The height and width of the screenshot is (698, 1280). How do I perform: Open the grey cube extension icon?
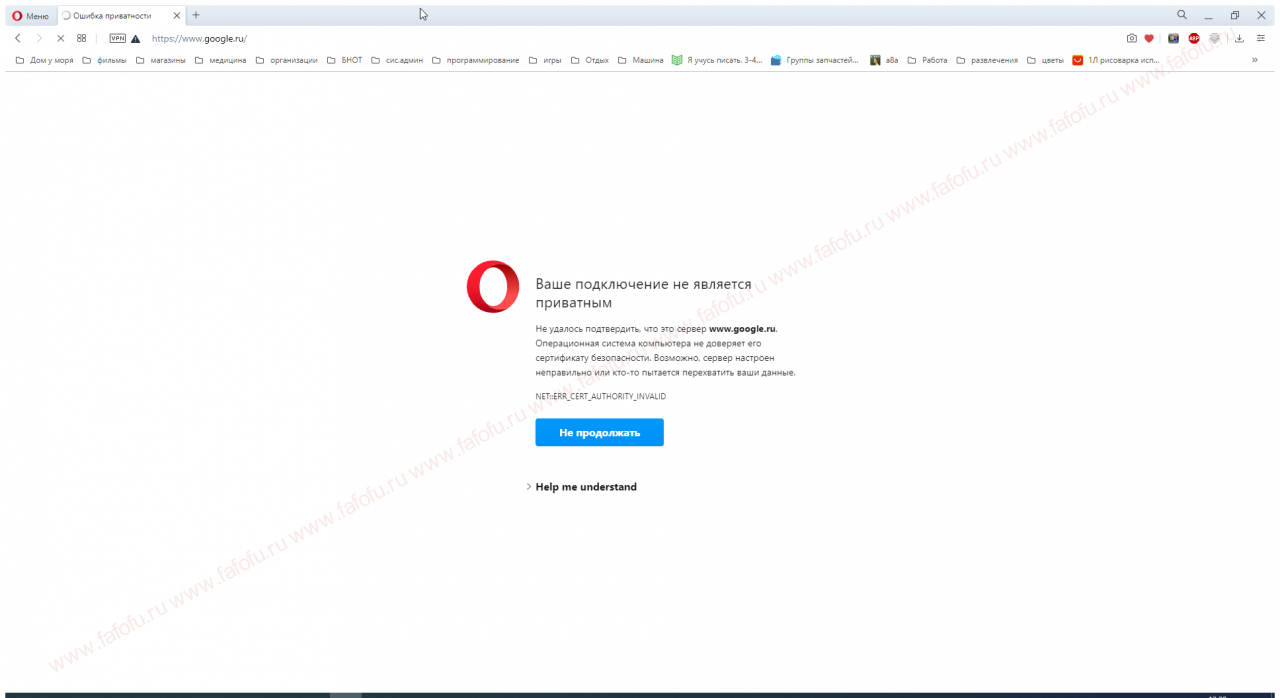[1215, 38]
